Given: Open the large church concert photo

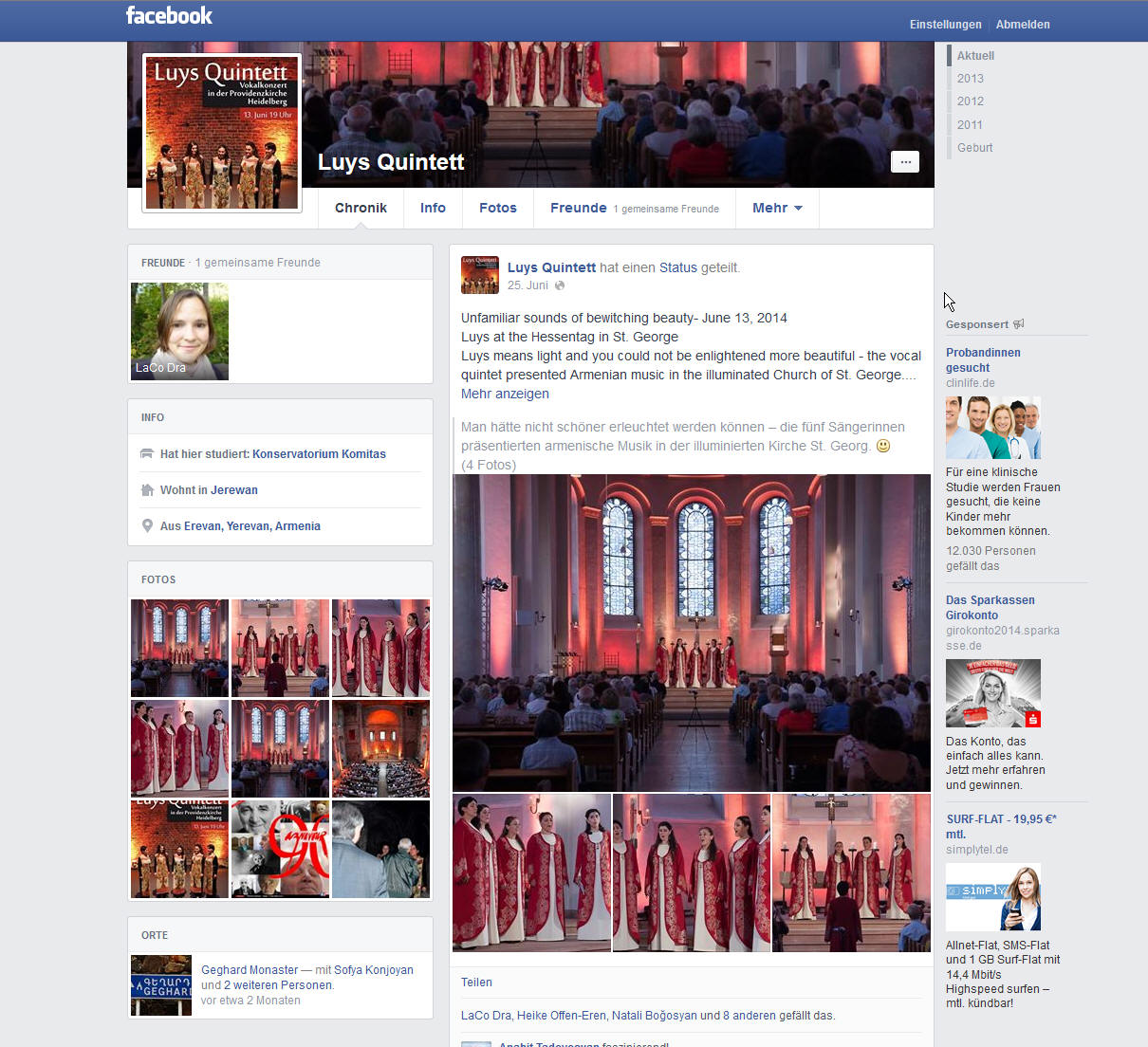Looking at the screenshot, I should [x=692, y=633].
